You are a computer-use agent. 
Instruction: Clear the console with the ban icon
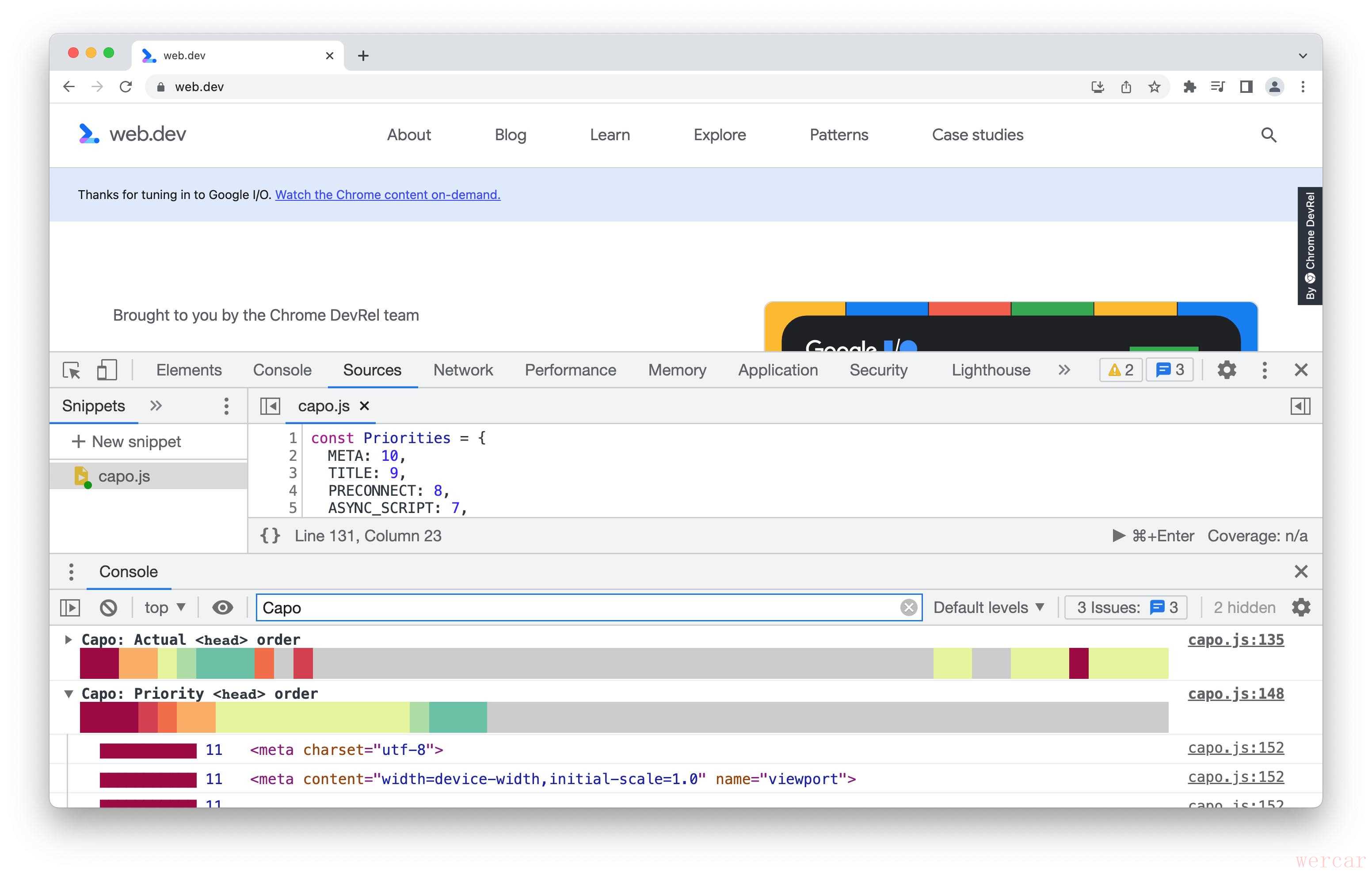point(108,607)
